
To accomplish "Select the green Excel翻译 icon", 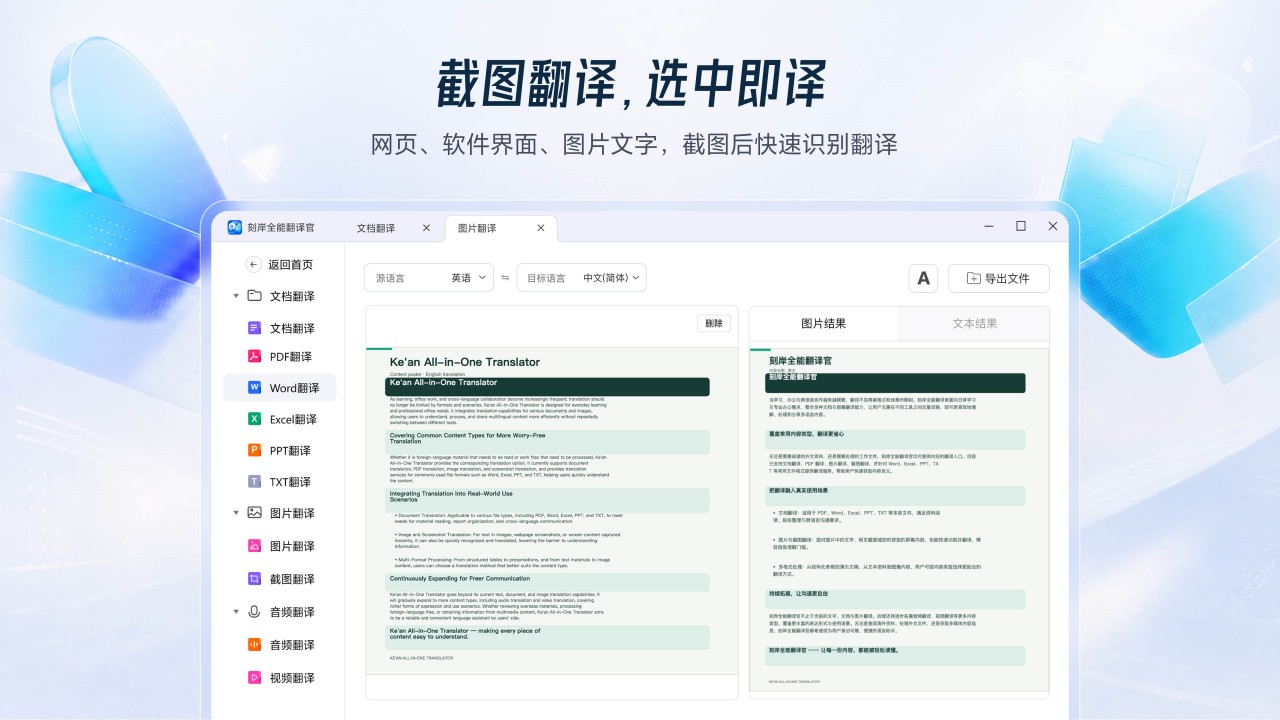I will (x=254, y=419).
